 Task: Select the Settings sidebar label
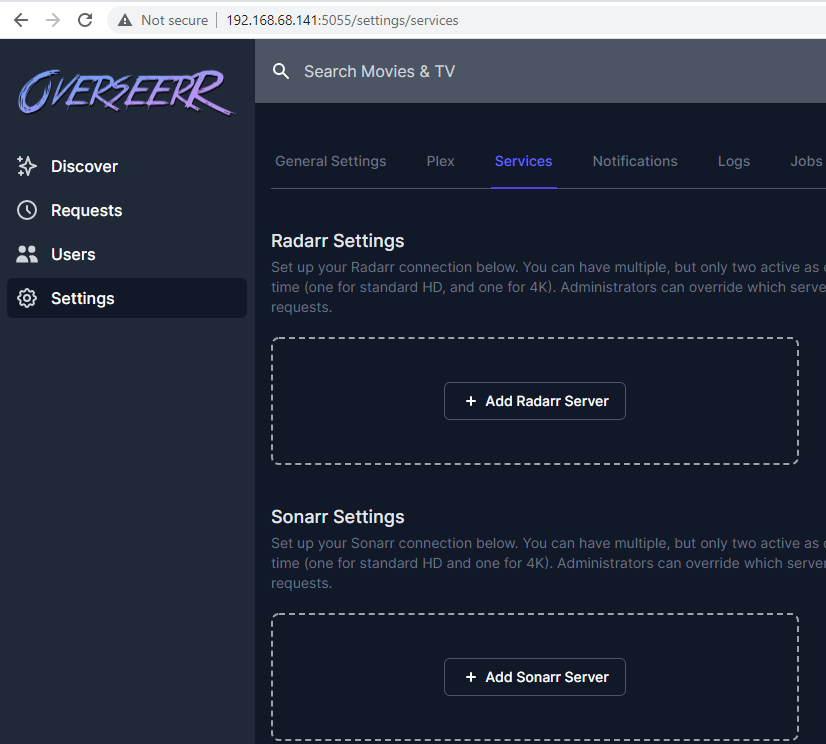point(83,299)
